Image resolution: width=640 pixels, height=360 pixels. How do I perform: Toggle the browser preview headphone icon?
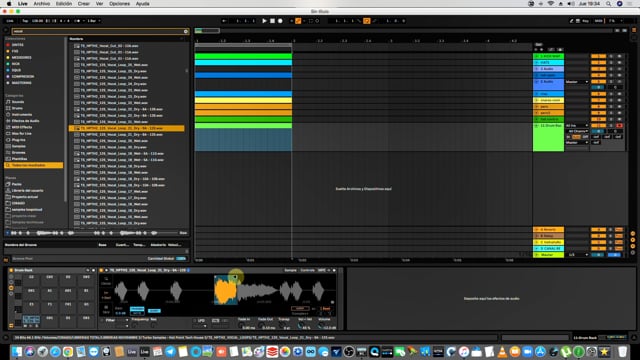pos(7,233)
